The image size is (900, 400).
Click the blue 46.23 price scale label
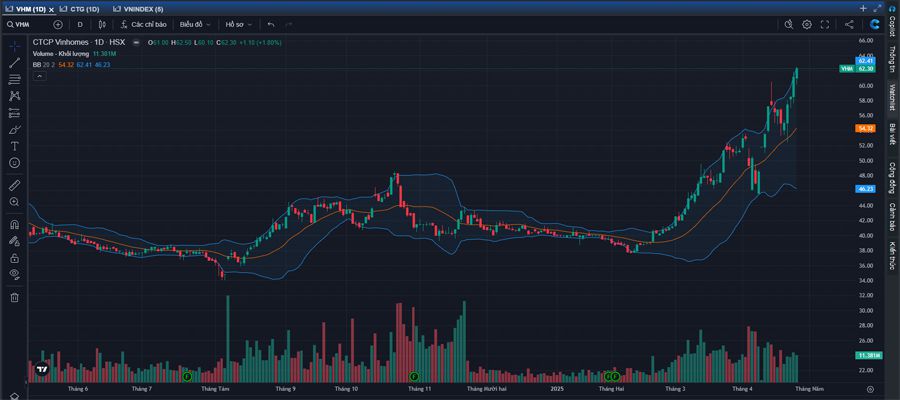[865, 188]
